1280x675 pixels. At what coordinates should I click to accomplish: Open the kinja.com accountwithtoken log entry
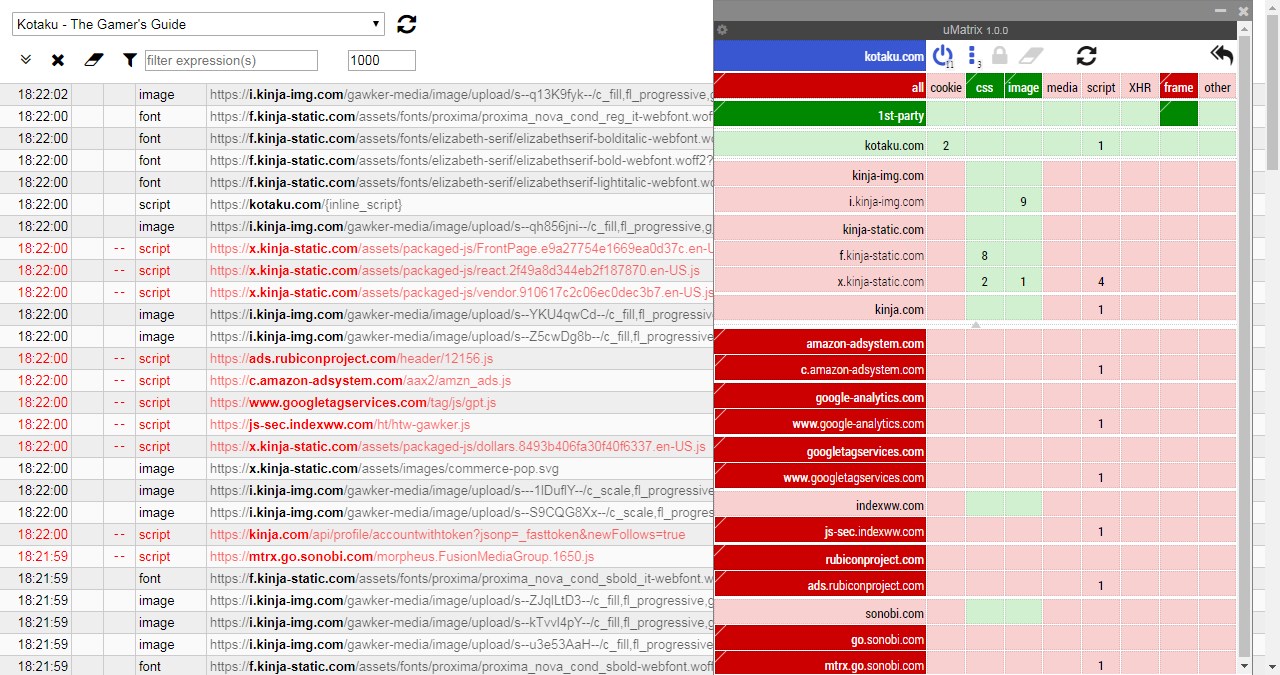tap(448, 534)
